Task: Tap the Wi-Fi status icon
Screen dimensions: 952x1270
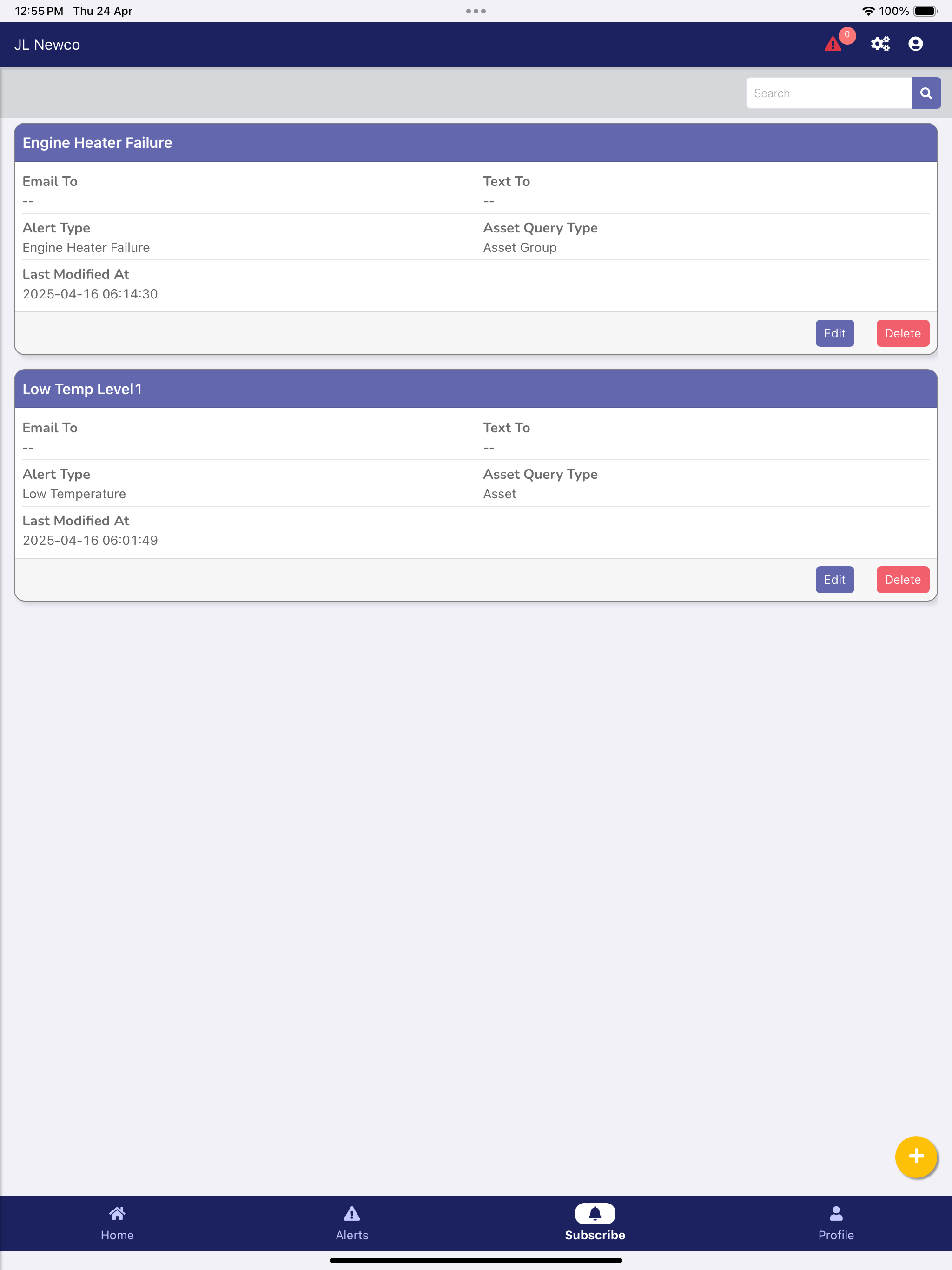Action: pos(868,11)
